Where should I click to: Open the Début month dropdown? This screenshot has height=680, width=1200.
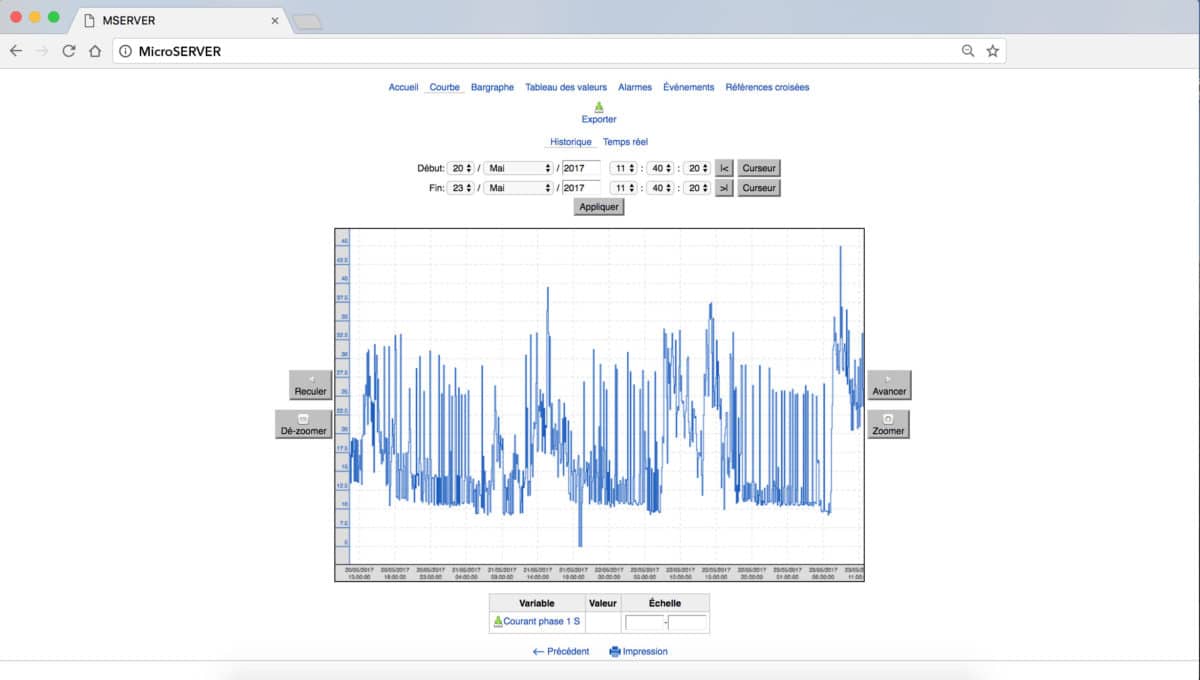tap(518, 168)
